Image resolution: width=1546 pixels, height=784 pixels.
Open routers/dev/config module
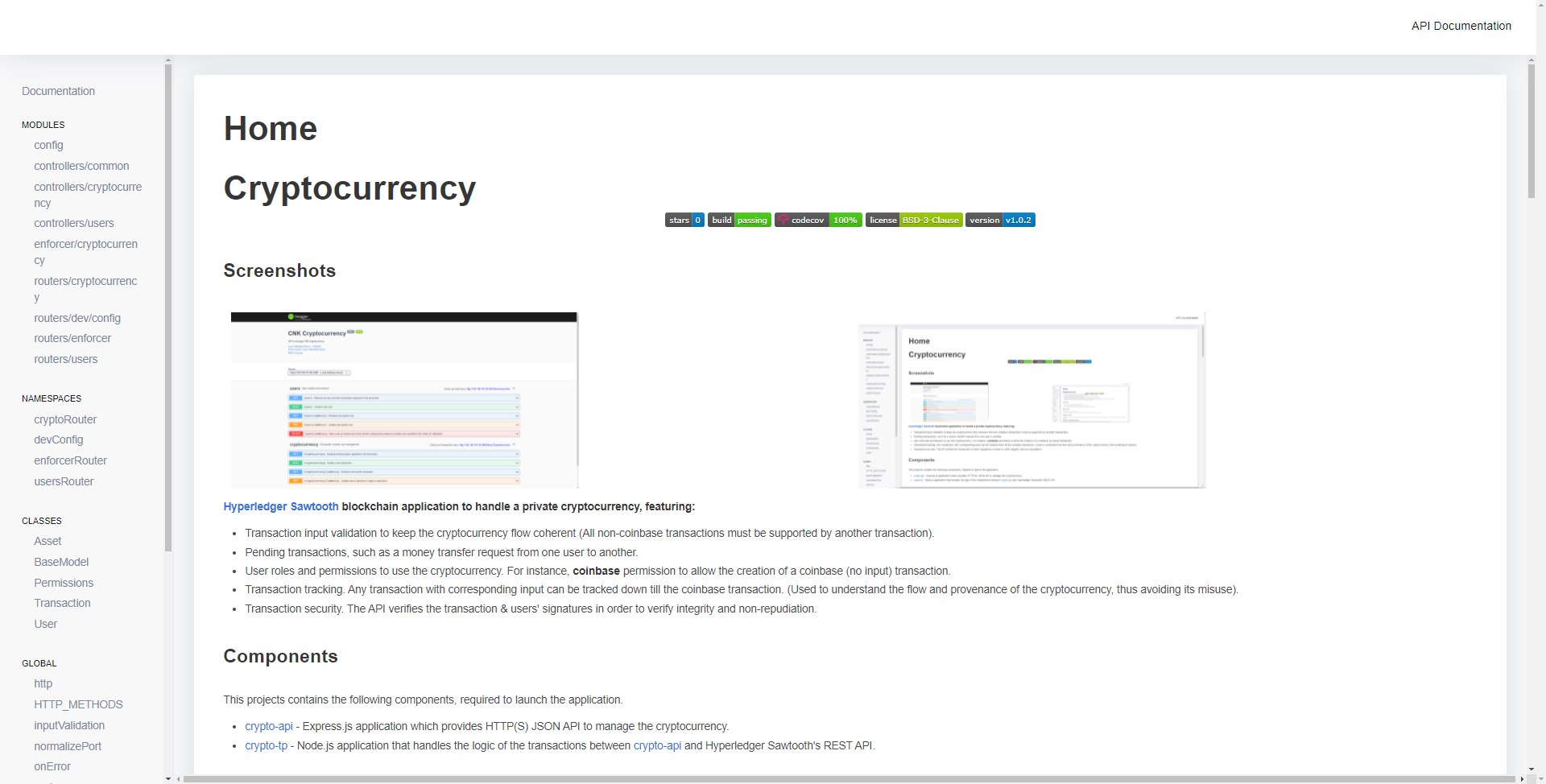pyautogui.click(x=77, y=318)
